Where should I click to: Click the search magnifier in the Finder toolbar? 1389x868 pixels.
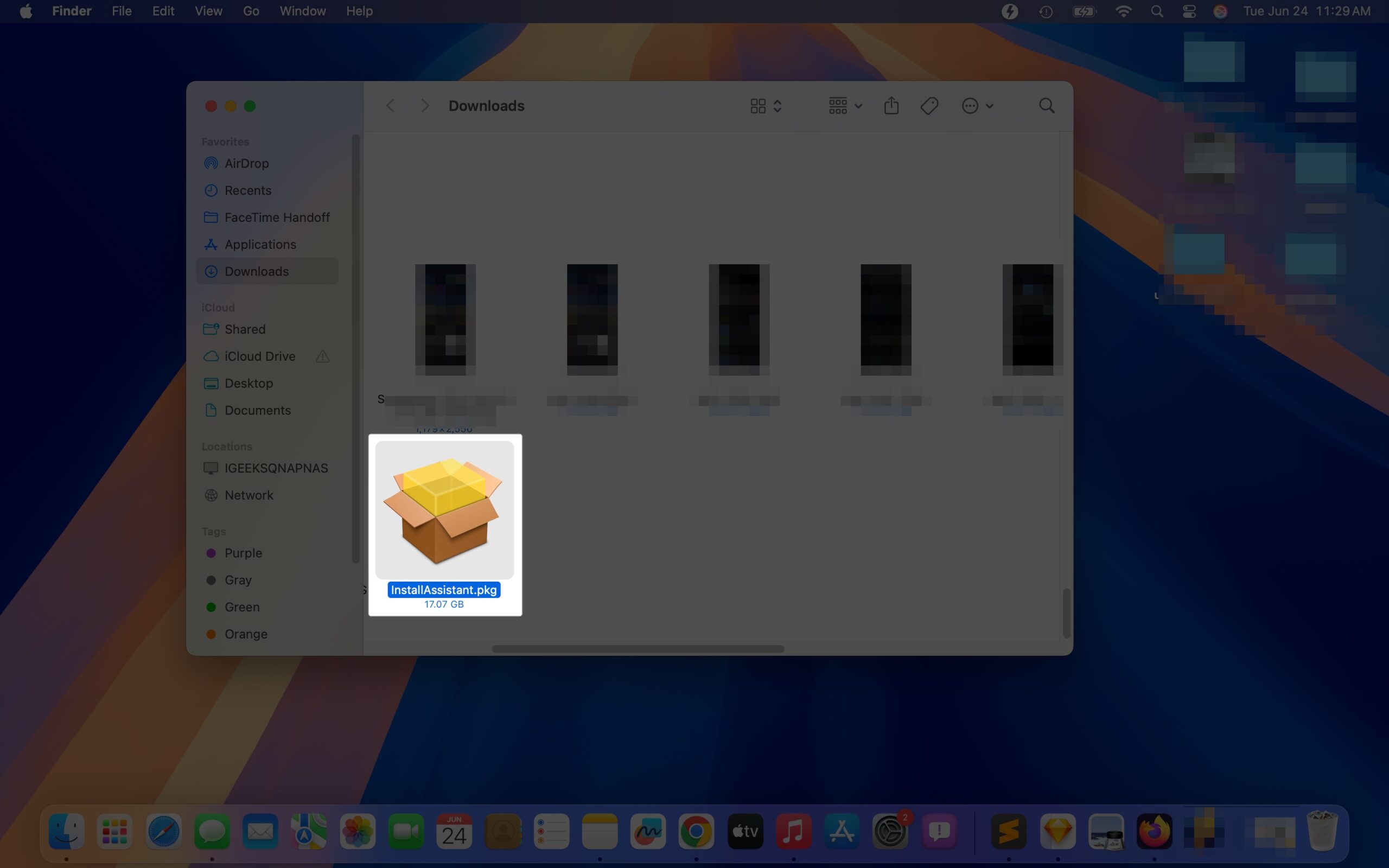point(1046,105)
